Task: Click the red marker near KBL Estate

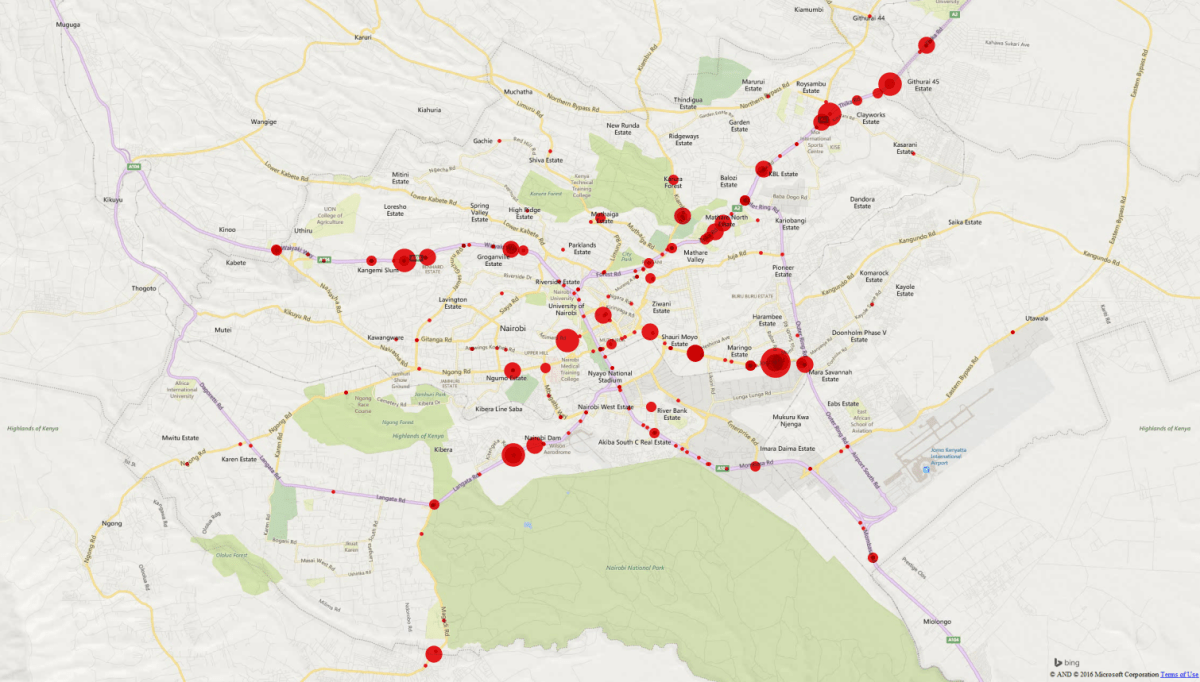Action: pos(763,169)
